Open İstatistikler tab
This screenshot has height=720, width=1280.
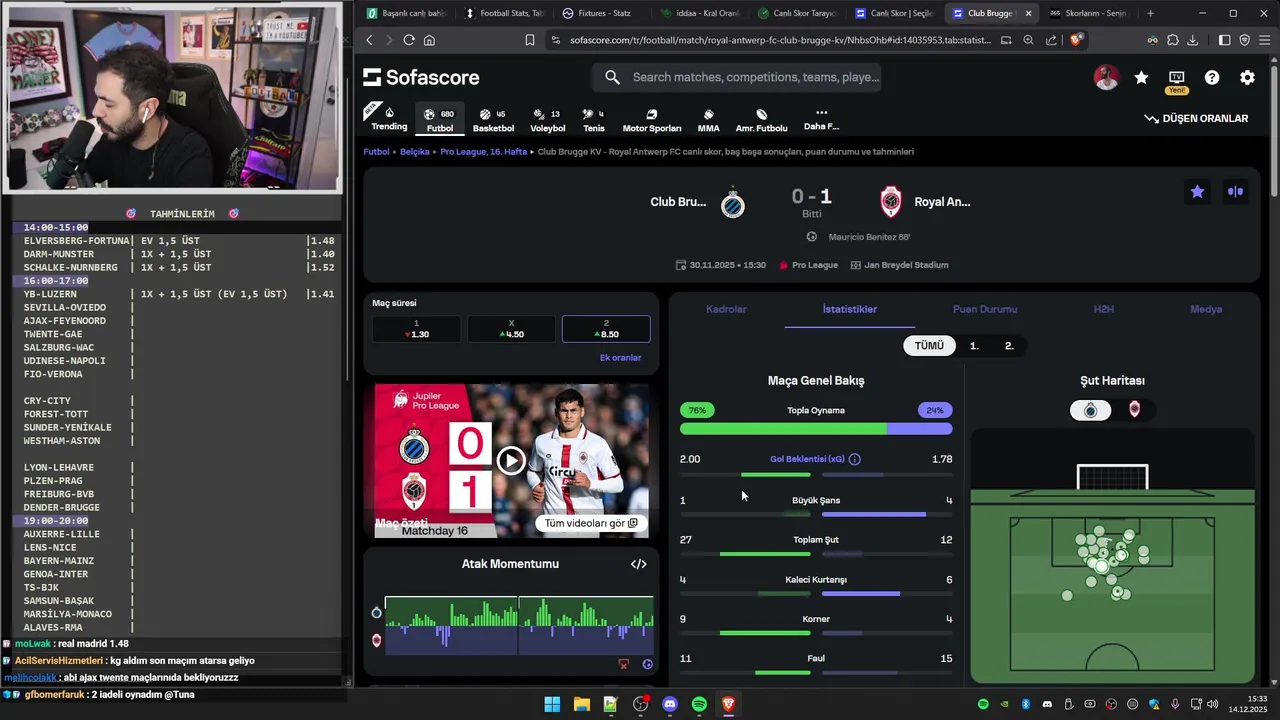tap(850, 309)
